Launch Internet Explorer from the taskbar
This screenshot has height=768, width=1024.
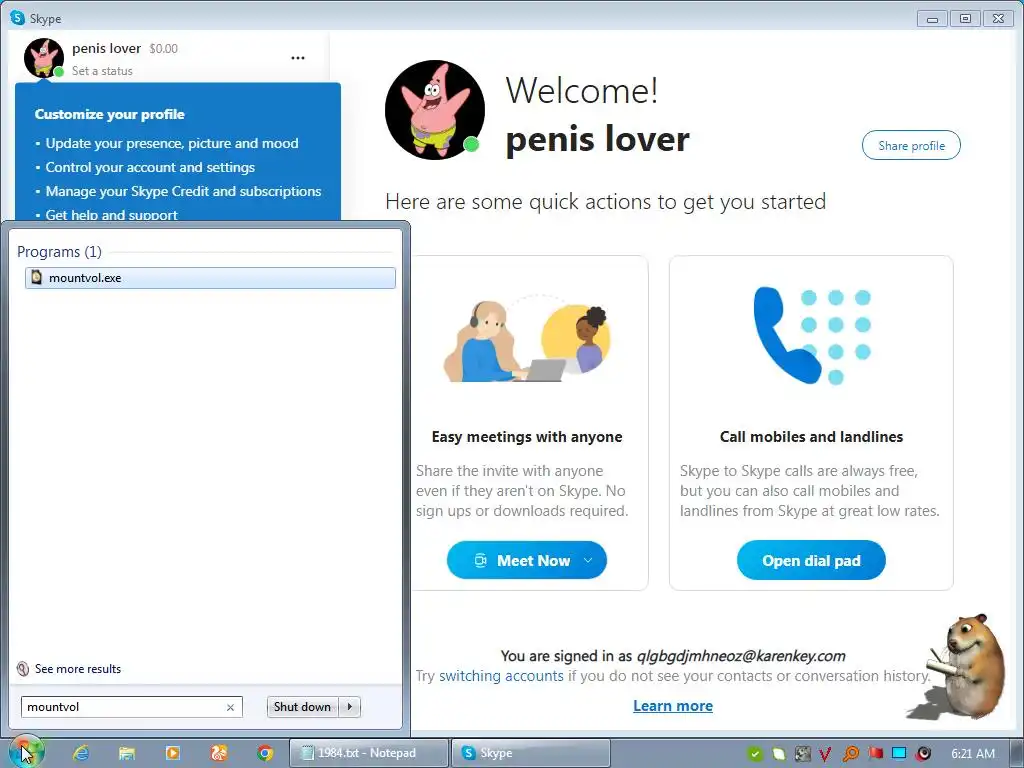click(81, 753)
